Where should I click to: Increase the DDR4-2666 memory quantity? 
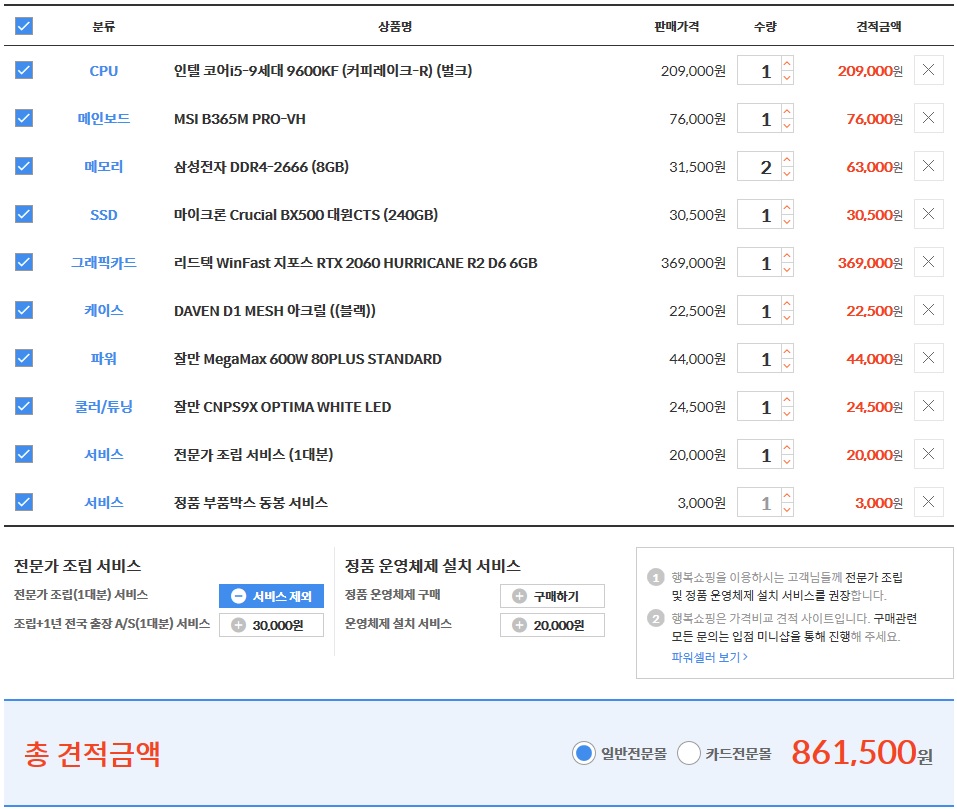(x=787, y=159)
